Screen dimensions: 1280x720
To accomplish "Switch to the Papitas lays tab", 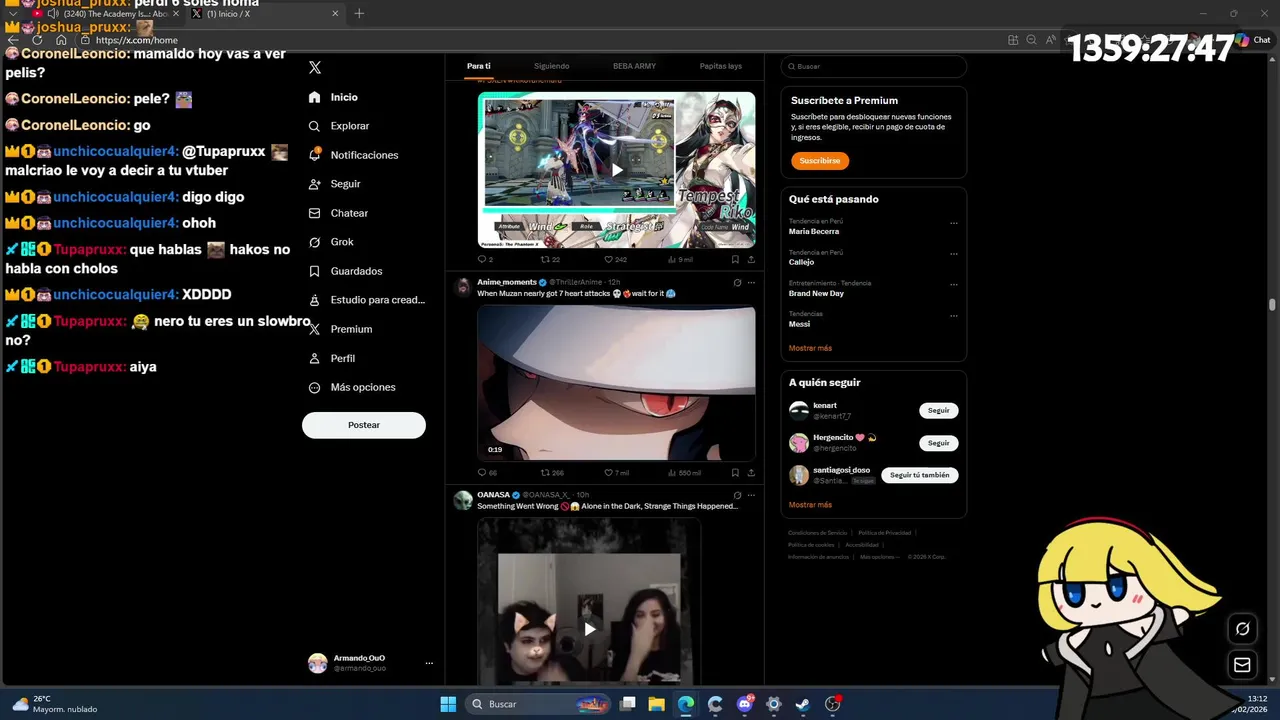I will tap(720, 66).
